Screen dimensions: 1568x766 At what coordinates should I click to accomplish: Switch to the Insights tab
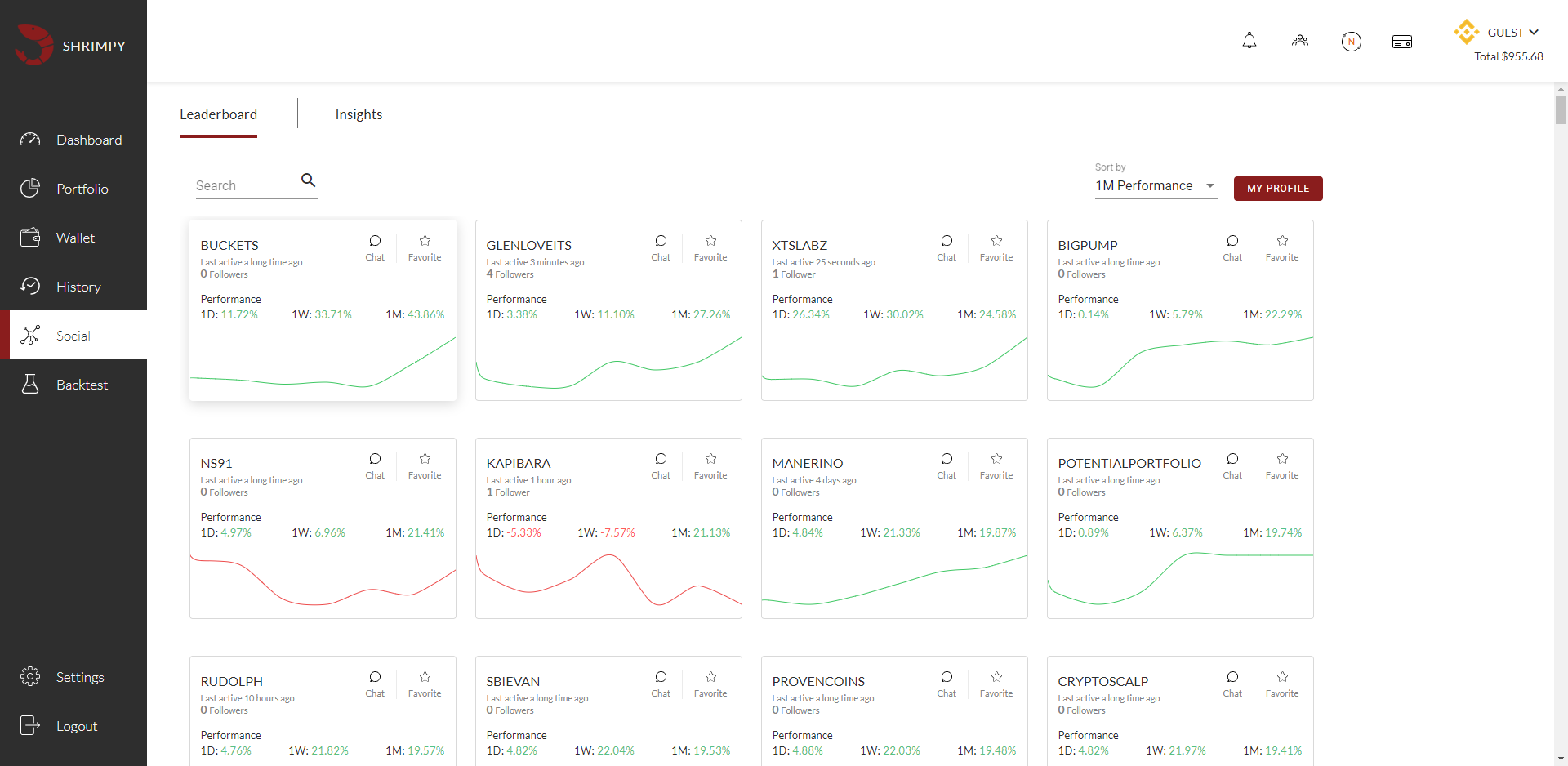[x=359, y=114]
